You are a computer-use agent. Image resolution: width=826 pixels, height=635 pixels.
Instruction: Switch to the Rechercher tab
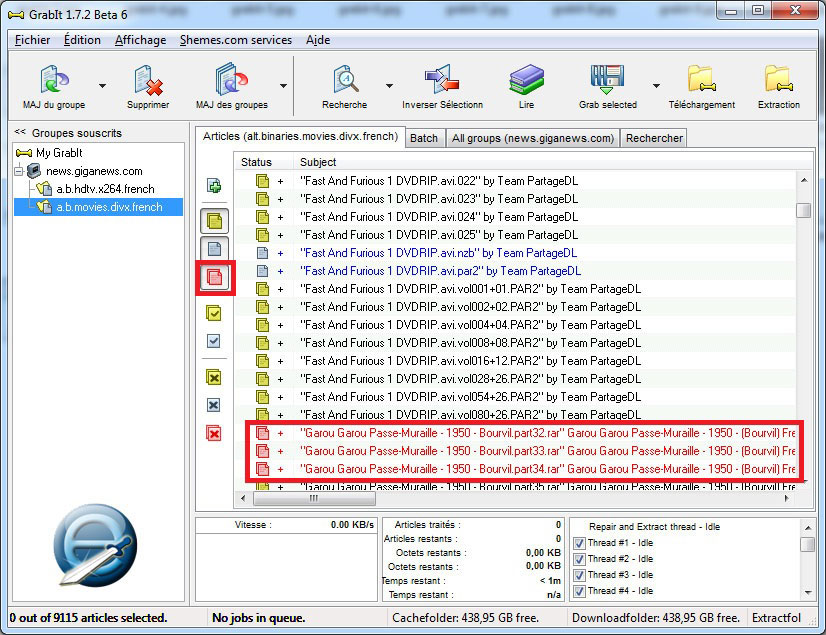(x=654, y=138)
